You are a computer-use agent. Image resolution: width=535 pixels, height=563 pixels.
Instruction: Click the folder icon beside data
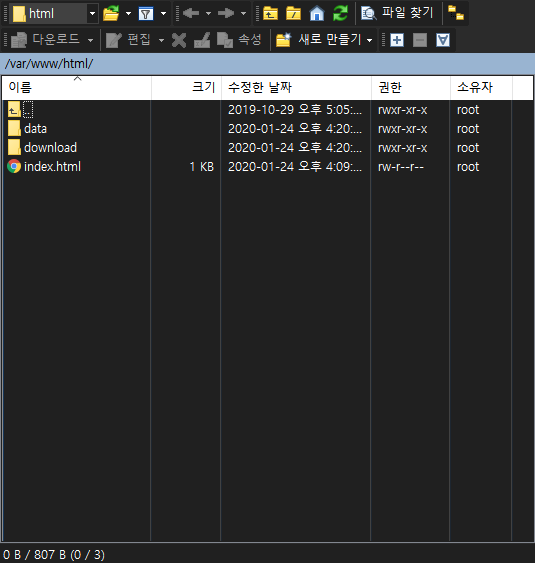coord(14,129)
